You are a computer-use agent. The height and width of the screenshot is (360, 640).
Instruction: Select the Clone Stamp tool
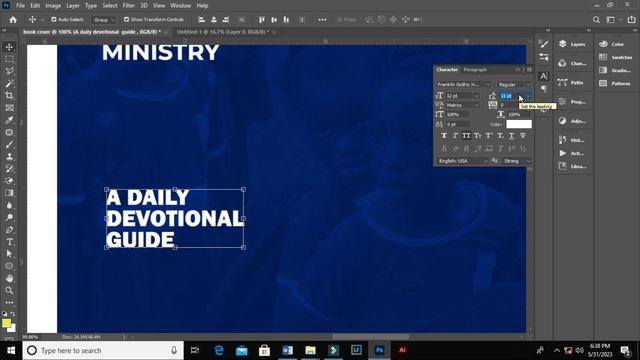pyautogui.click(x=9, y=157)
